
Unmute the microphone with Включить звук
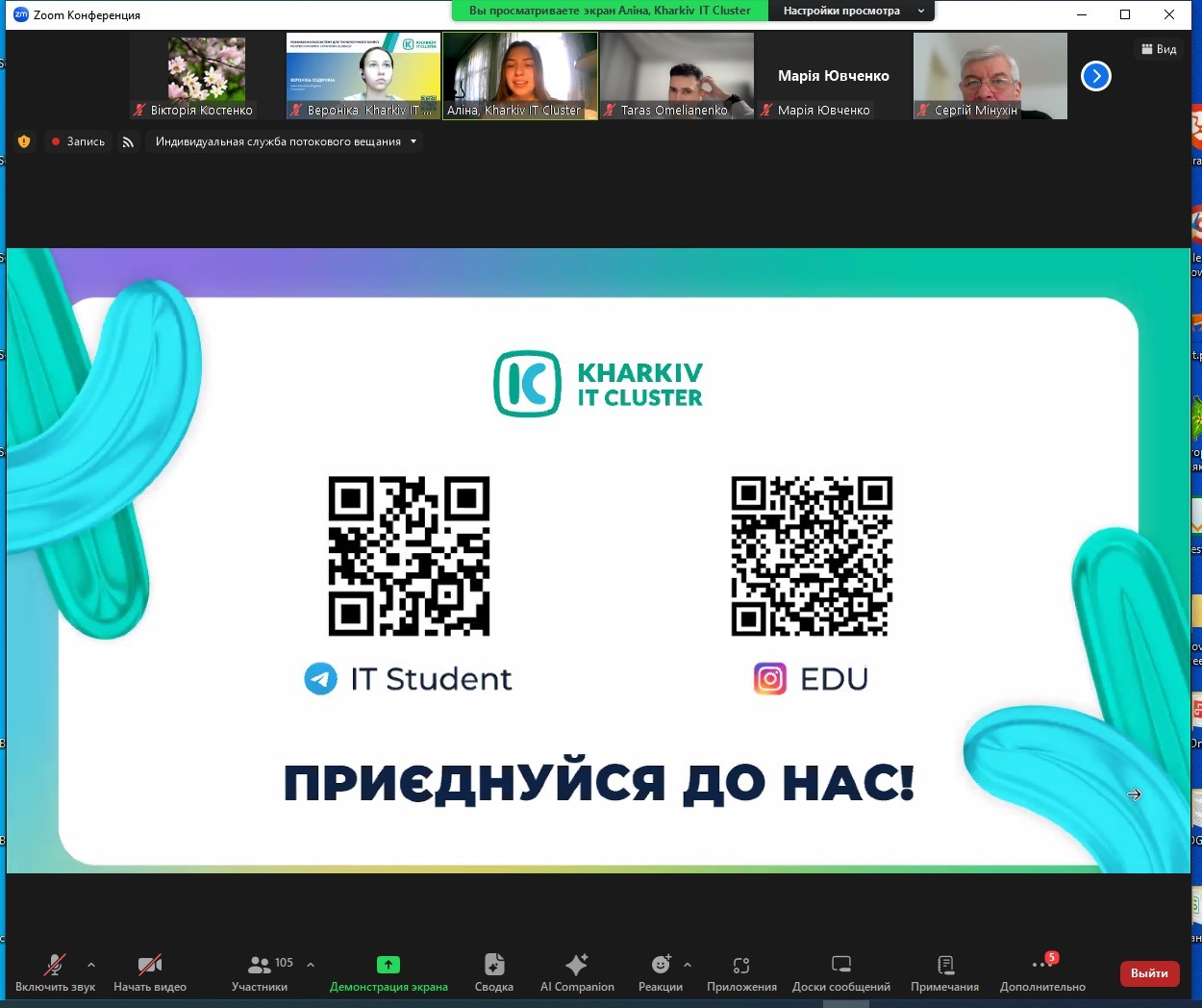point(55,972)
